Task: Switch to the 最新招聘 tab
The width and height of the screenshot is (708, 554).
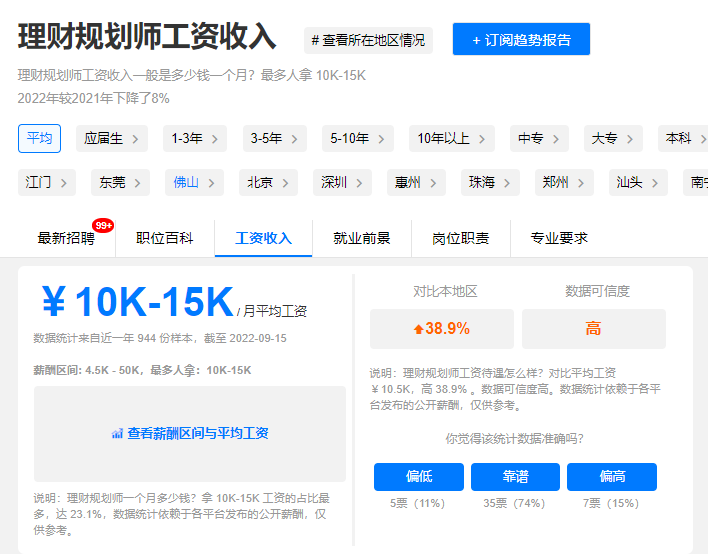Action: point(66,238)
